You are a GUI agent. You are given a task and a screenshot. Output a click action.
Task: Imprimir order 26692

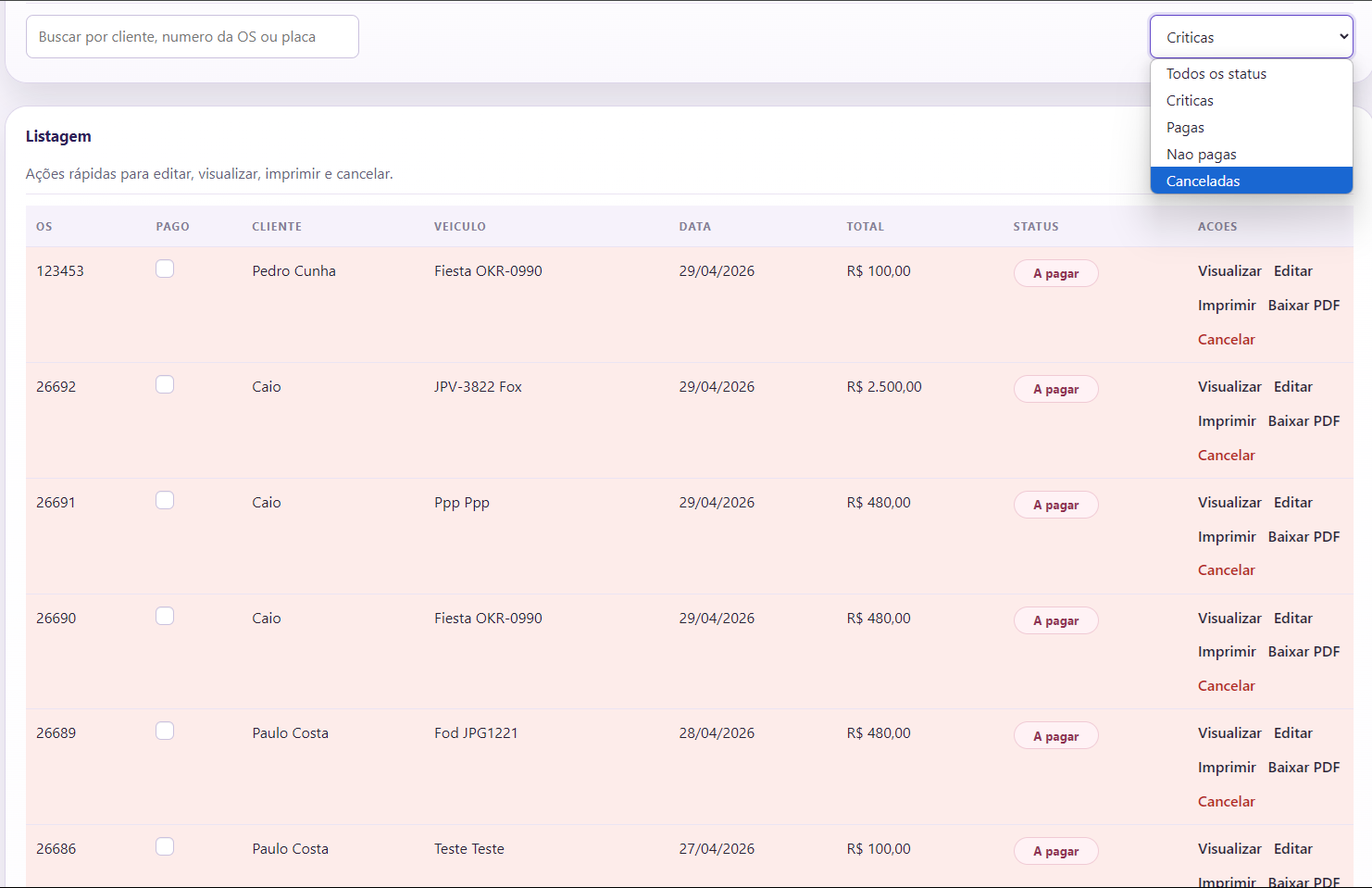tap(1227, 421)
